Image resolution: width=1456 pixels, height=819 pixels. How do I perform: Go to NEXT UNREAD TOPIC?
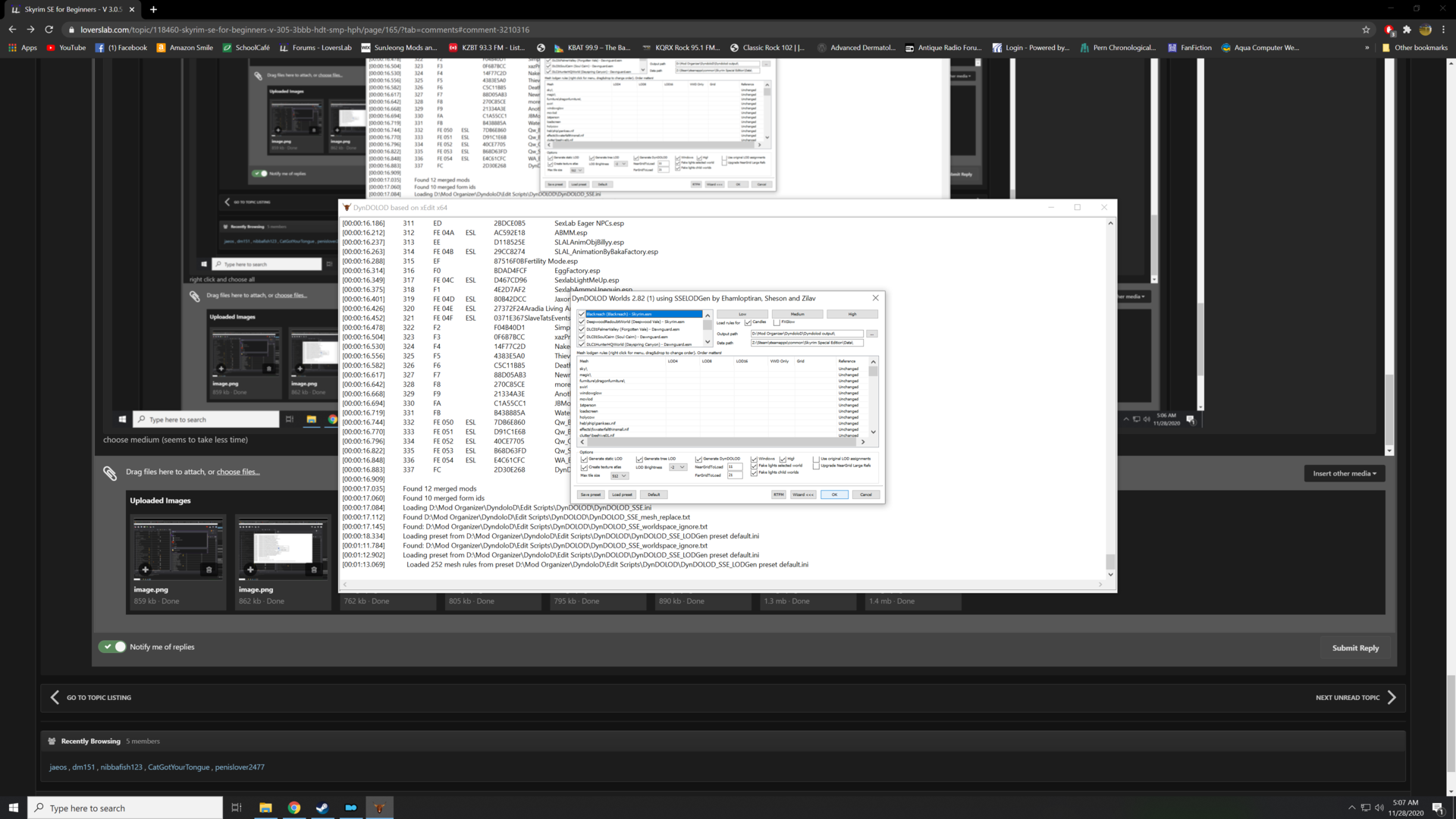(1356, 698)
